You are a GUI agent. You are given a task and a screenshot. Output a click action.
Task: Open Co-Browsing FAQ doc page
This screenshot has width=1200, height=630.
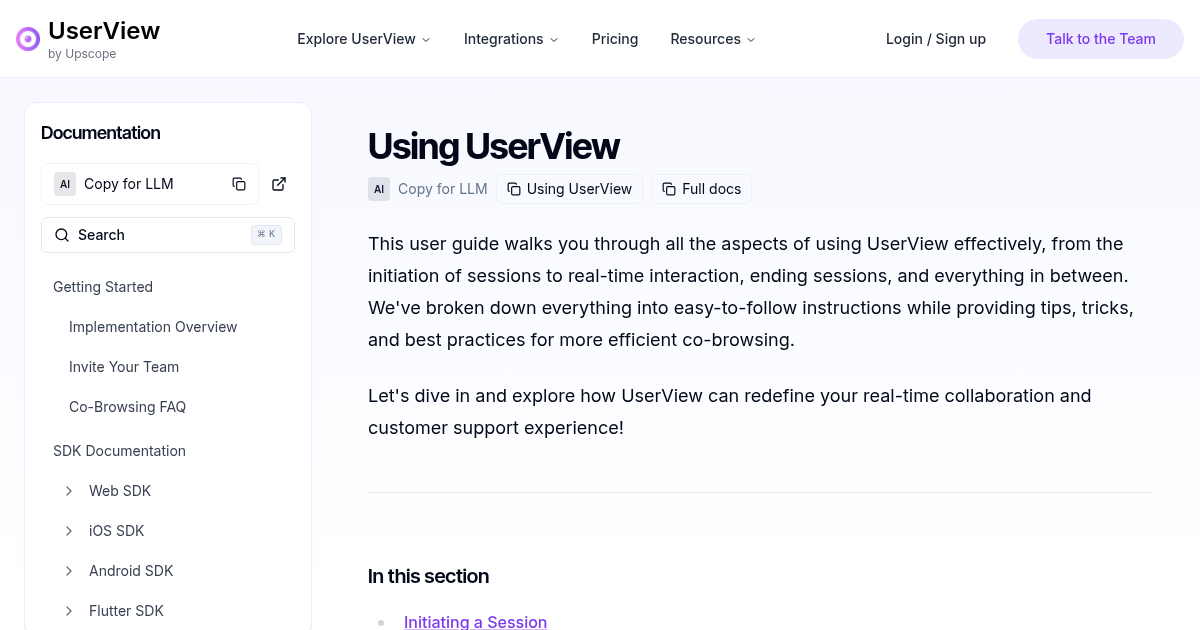click(x=127, y=407)
